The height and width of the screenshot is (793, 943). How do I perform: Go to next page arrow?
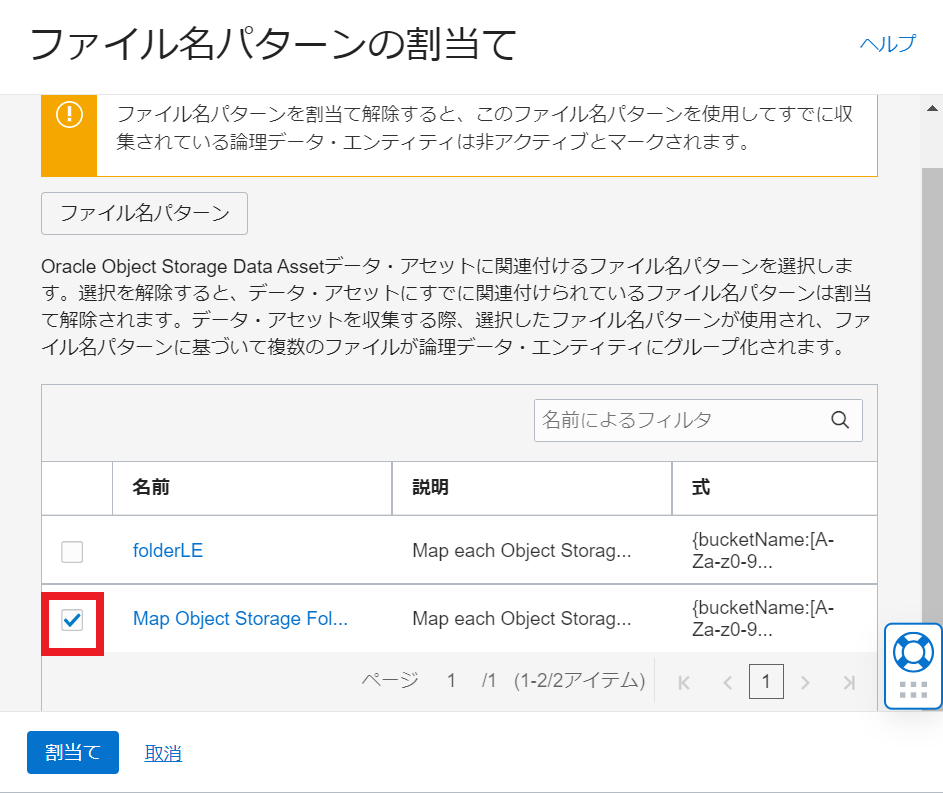click(805, 682)
